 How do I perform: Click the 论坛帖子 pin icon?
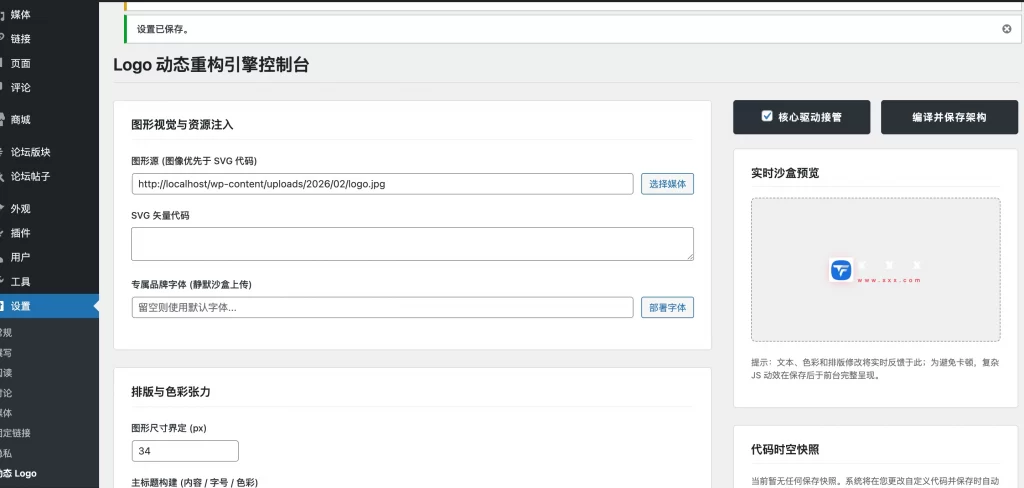3,177
